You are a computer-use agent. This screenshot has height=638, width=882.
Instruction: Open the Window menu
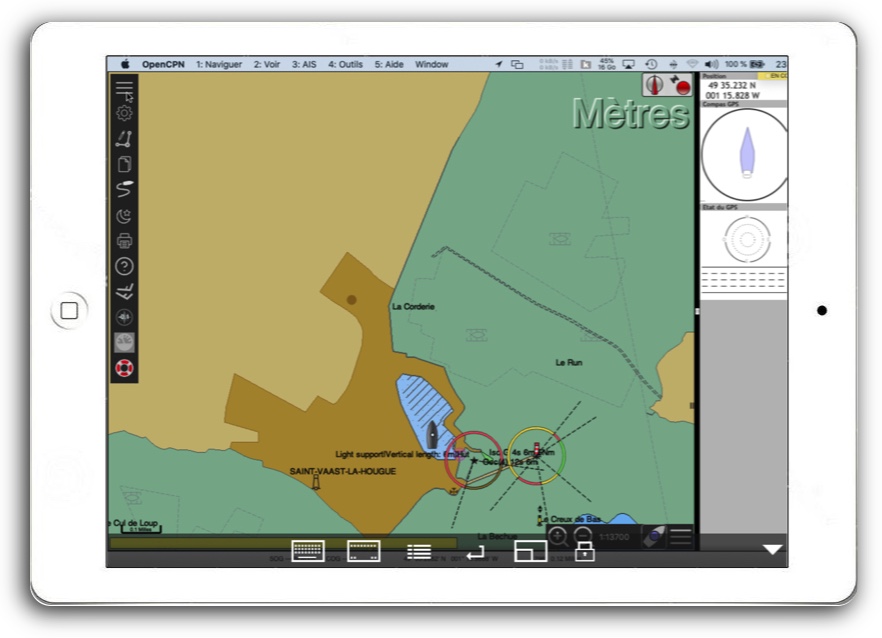431,64
